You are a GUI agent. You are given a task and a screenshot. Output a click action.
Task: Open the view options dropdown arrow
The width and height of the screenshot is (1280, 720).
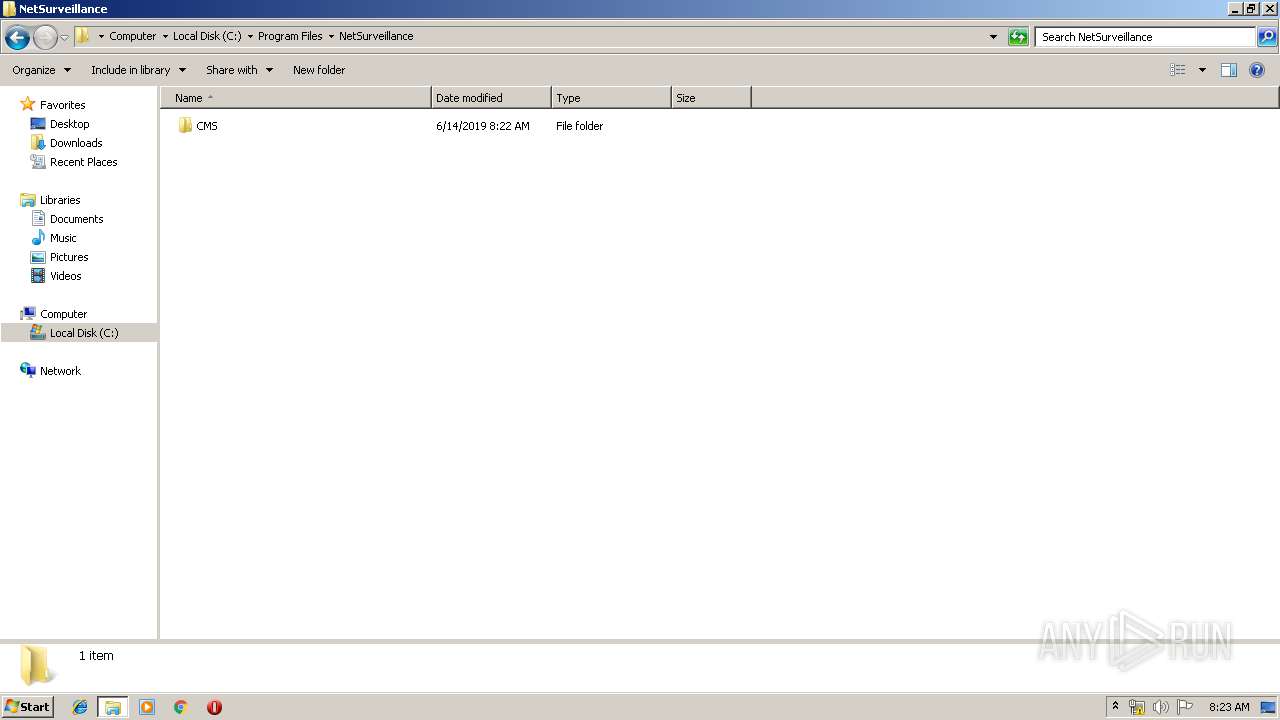pos(1202,70)
